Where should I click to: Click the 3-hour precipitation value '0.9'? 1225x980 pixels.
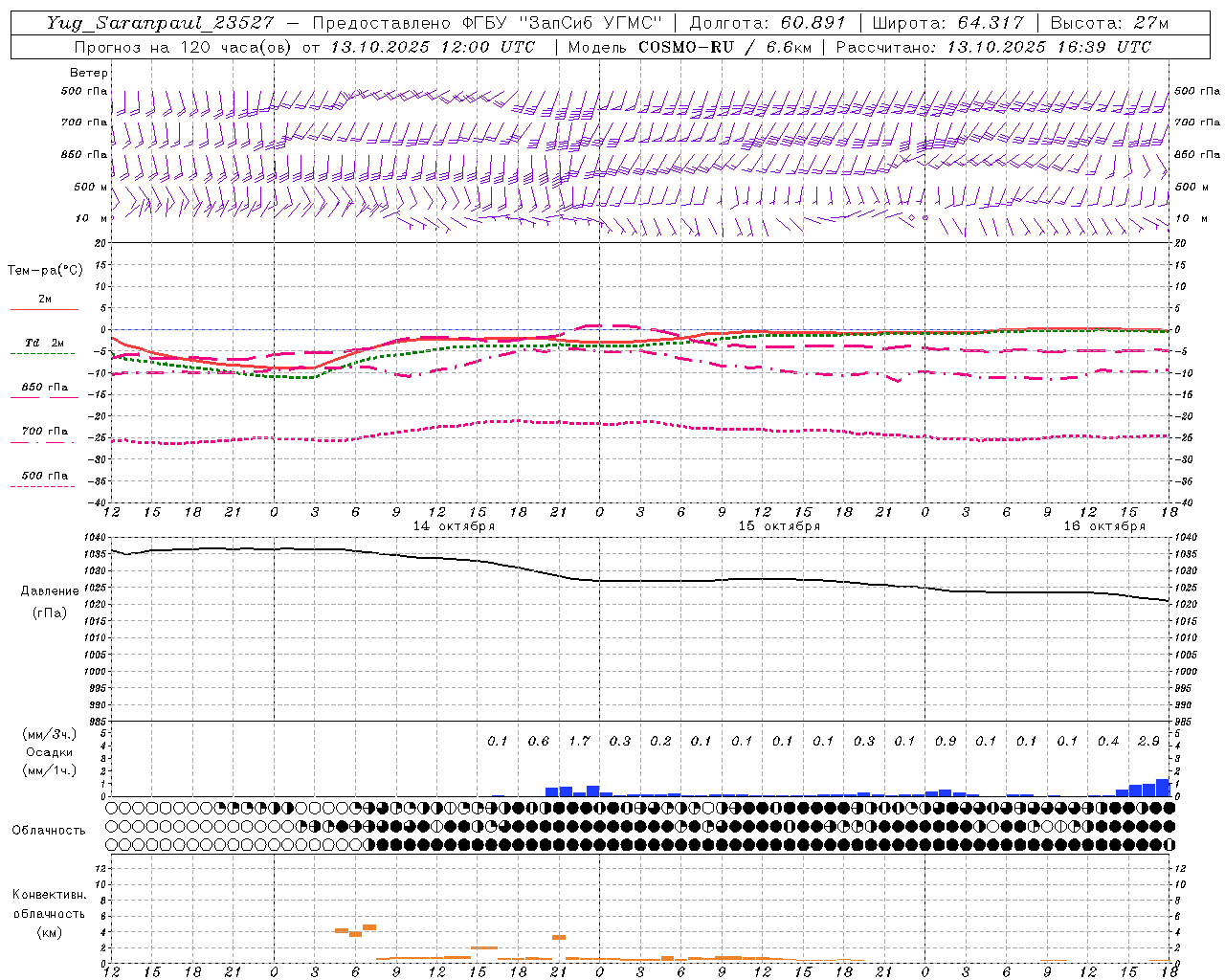coord(946,742)
